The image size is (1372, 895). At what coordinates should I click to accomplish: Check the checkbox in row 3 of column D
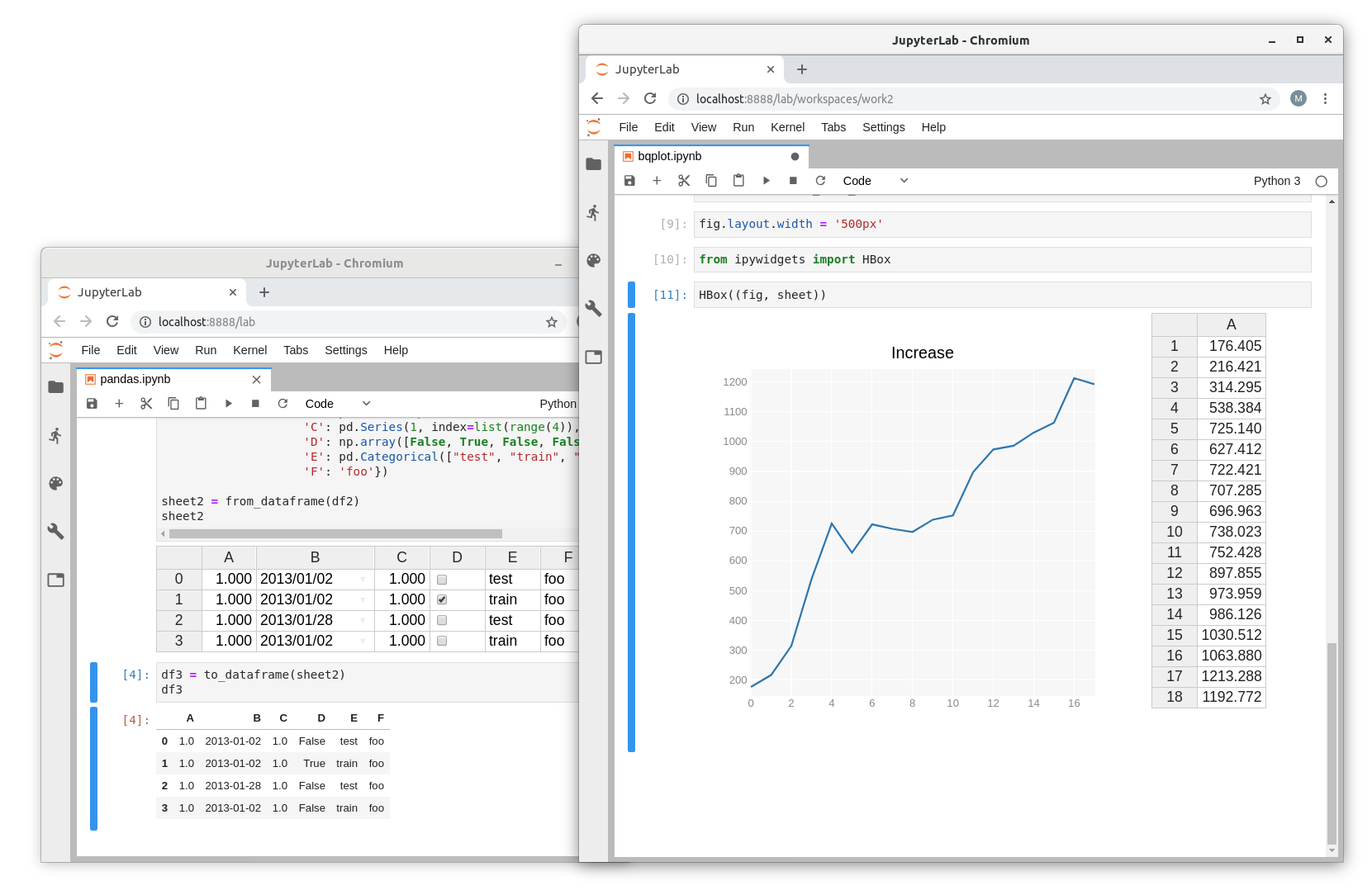[x=442, y=641]
